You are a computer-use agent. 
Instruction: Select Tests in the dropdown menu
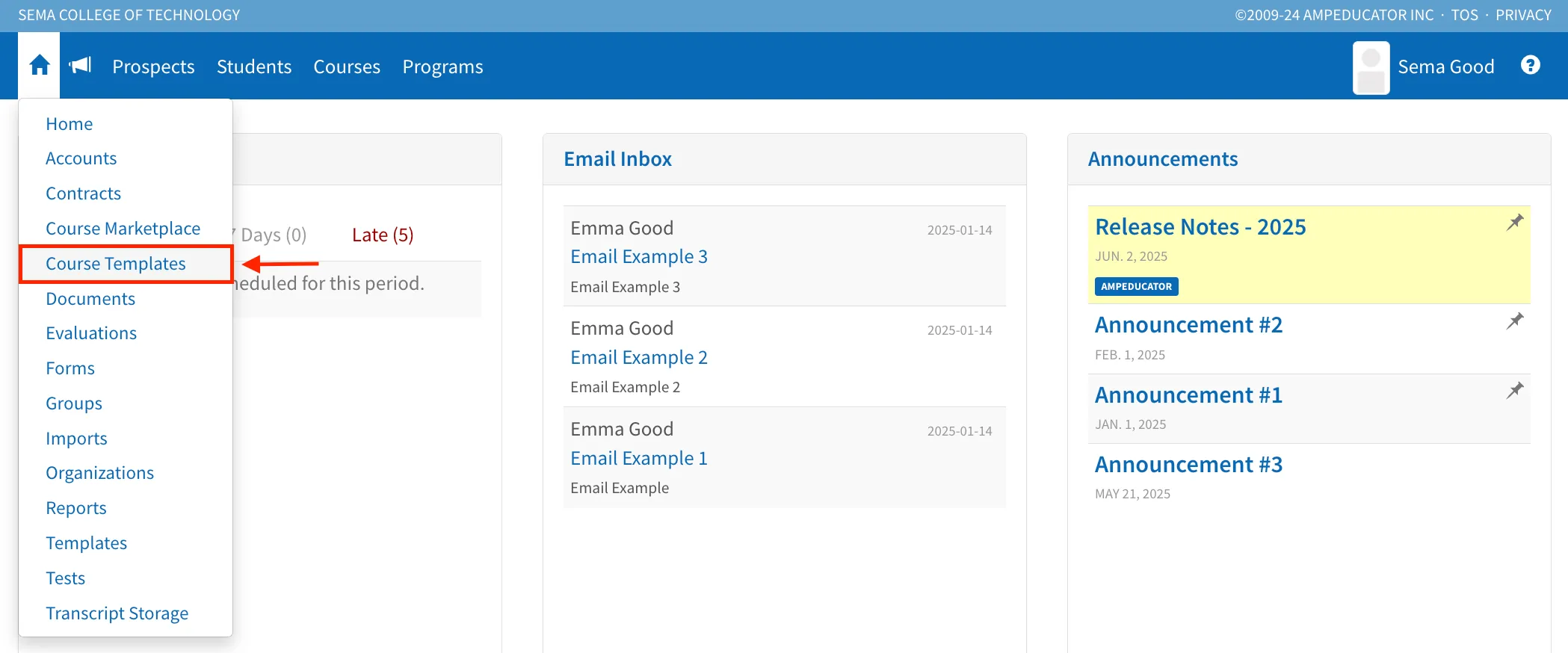(65, 578)
